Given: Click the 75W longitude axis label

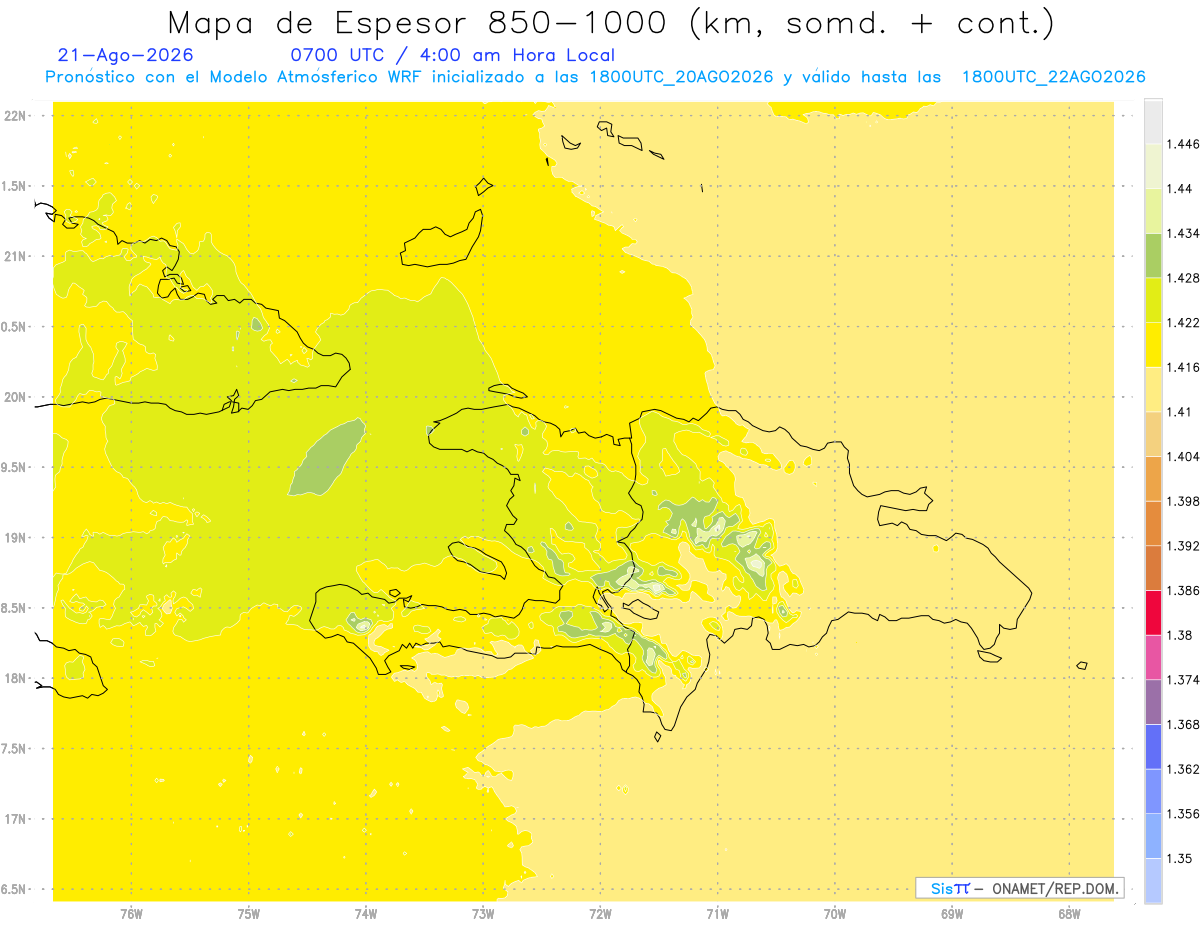Looking at the screenshot, I should point(248,914).
